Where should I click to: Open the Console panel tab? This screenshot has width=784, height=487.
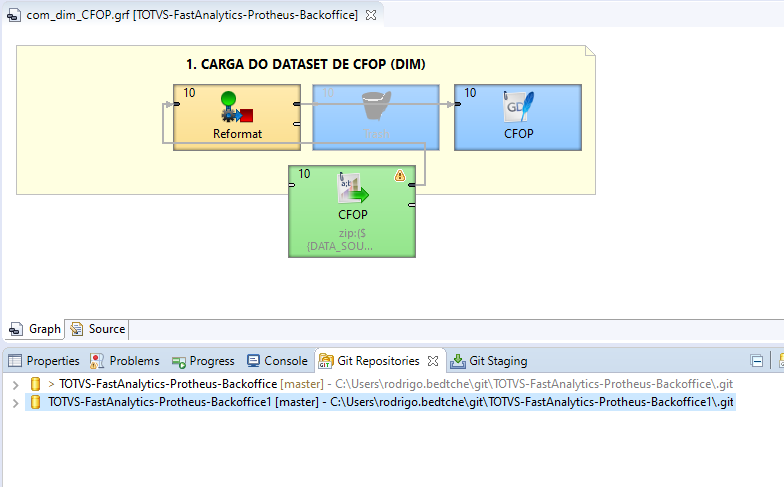pyautogui.click(x=278, y=360)
